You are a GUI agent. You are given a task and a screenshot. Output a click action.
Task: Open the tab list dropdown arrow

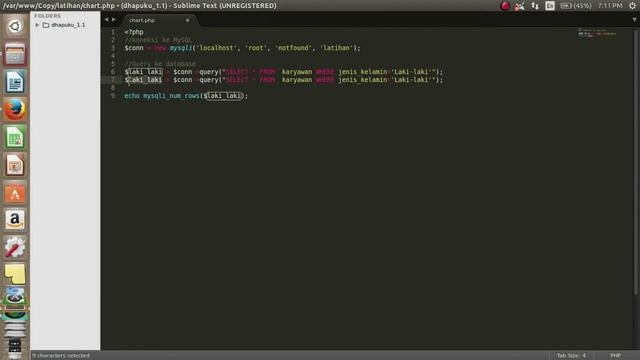(x=634, y=19)
